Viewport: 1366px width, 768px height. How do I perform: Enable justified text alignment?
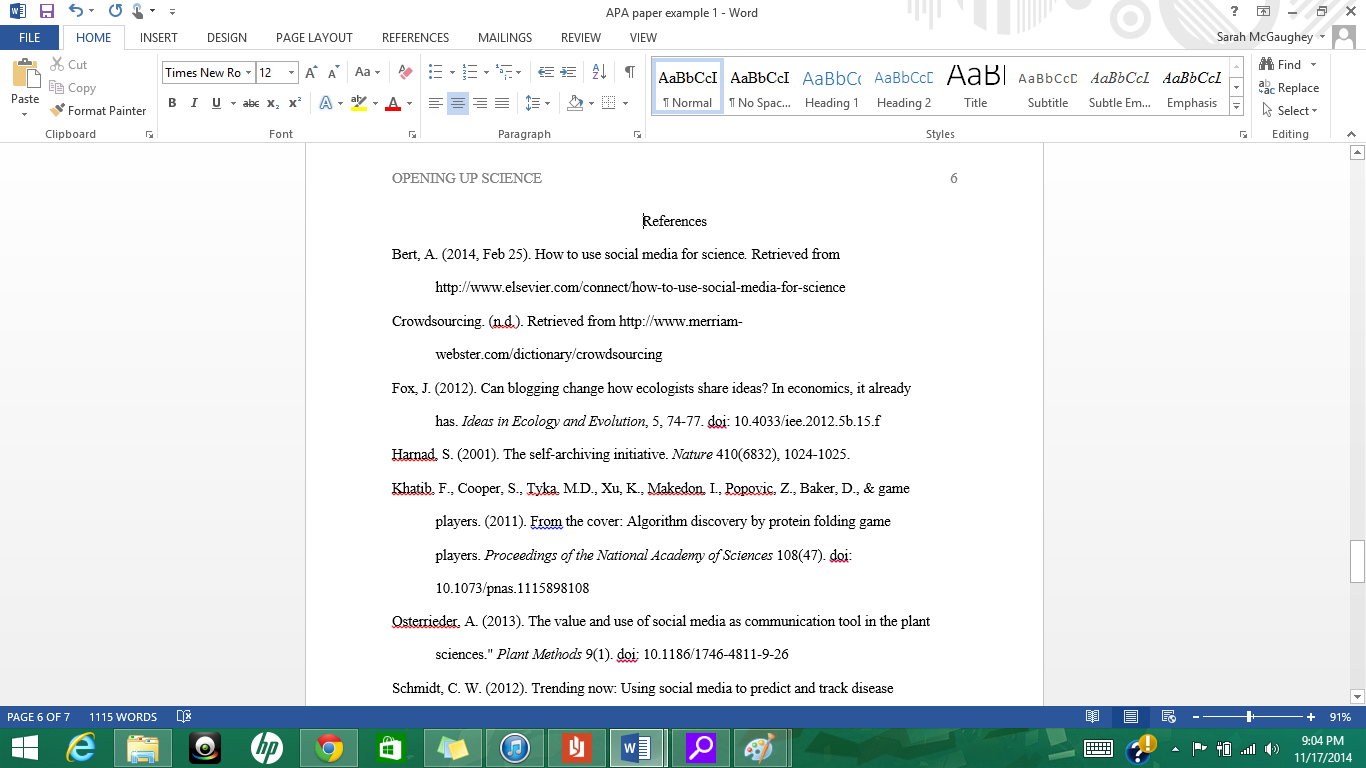501,103
